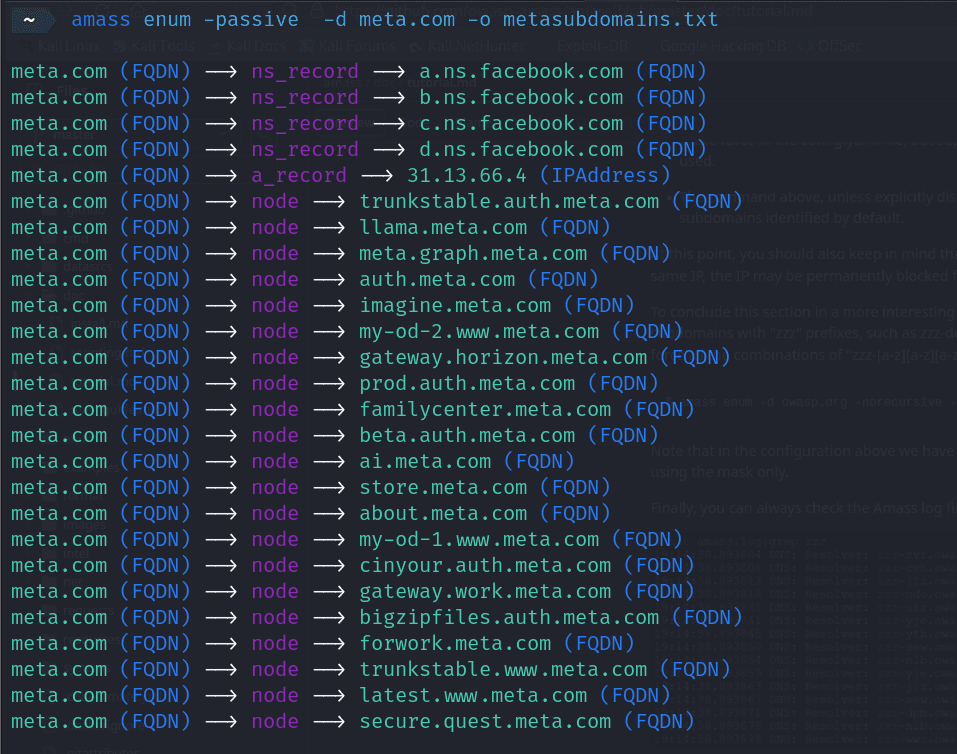Viewport: 957px width, 754px height.
Task: Select meta.graph.meta.com subdomain
Action: [473, 253]
